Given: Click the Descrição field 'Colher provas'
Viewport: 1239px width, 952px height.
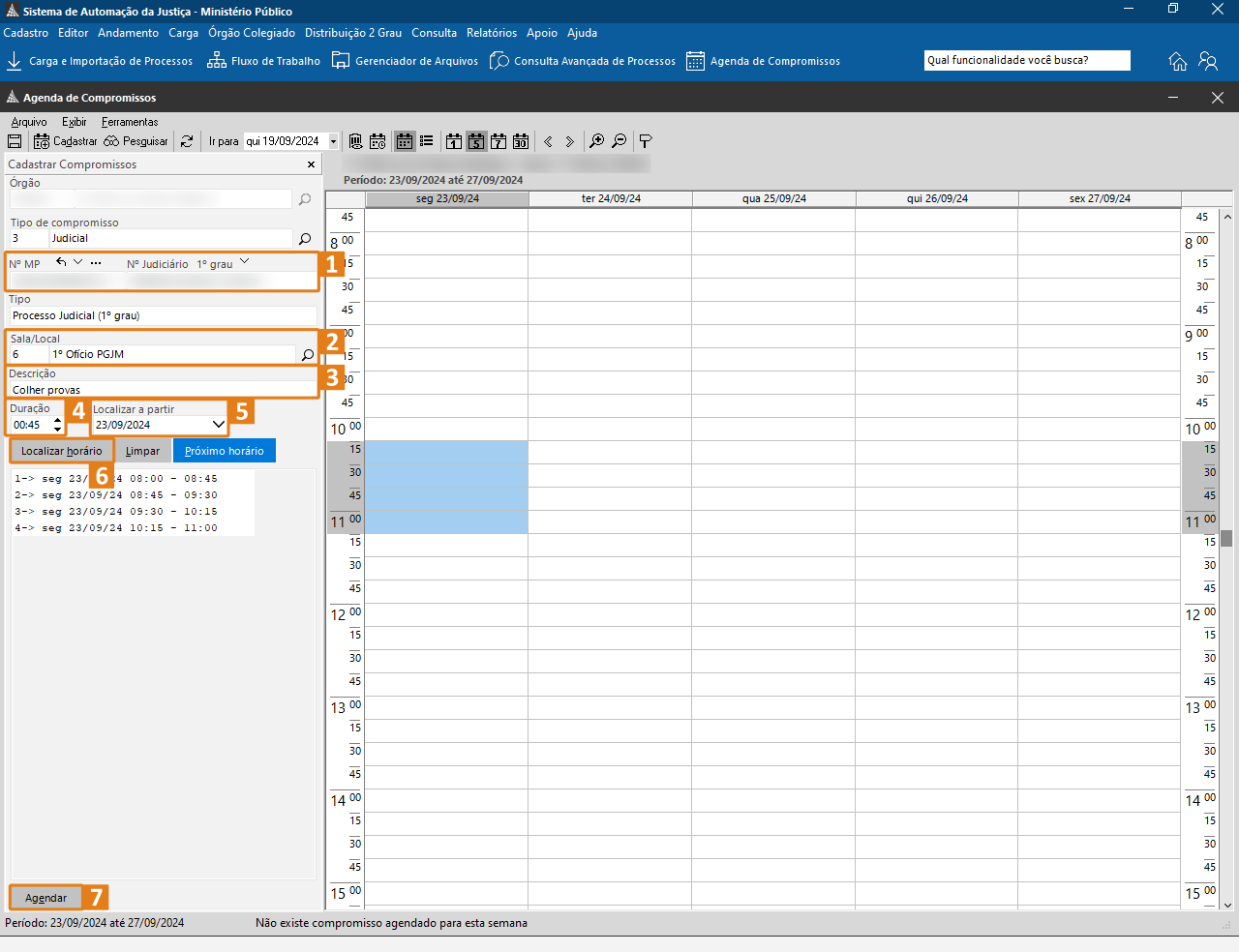Looking at the screenshot, I should point(163,390).
